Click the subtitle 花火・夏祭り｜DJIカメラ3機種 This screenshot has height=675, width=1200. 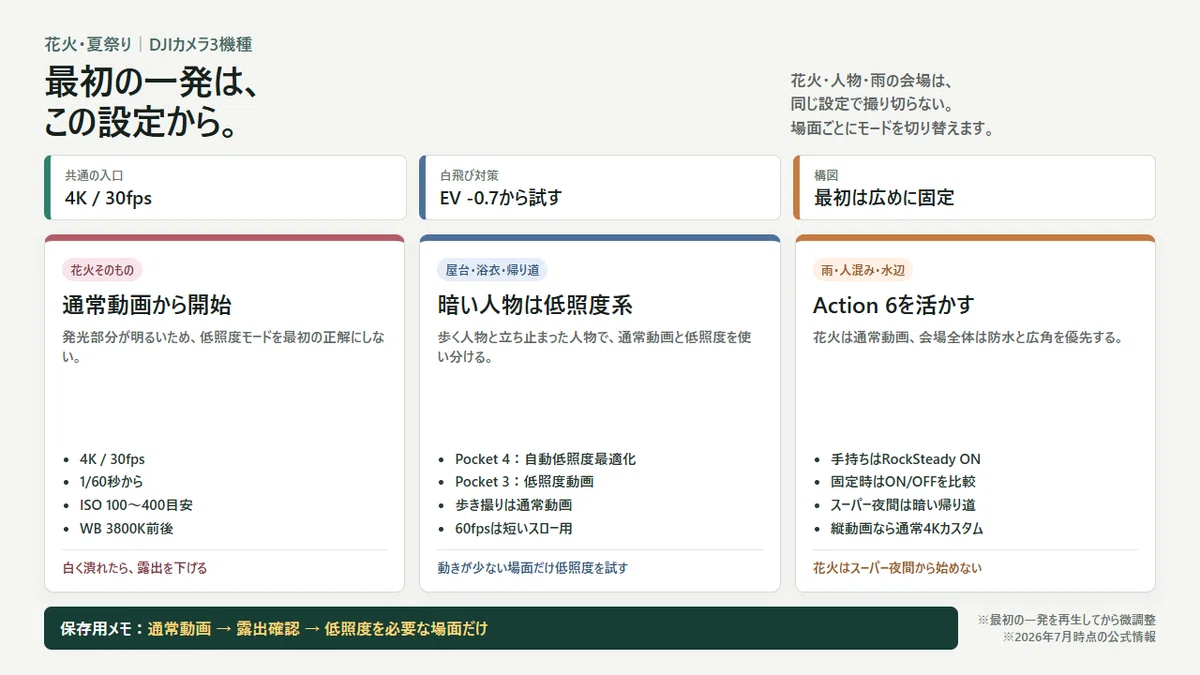click(x=148, y=44)
